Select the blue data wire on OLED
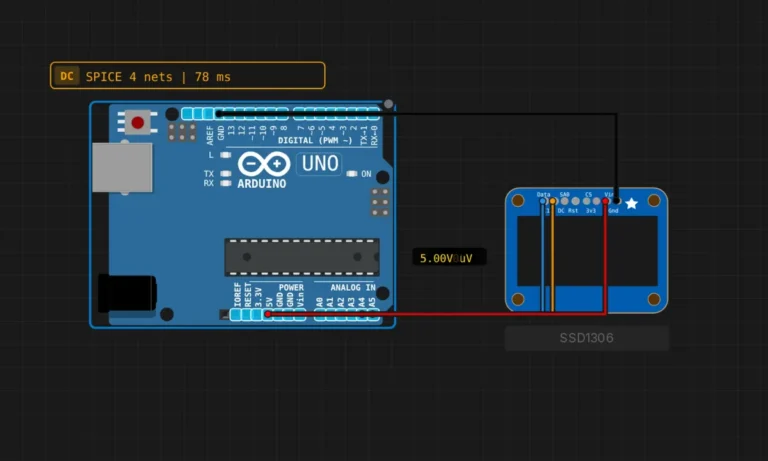The width and height of the screenshot is (768, 461). (542, 255)
